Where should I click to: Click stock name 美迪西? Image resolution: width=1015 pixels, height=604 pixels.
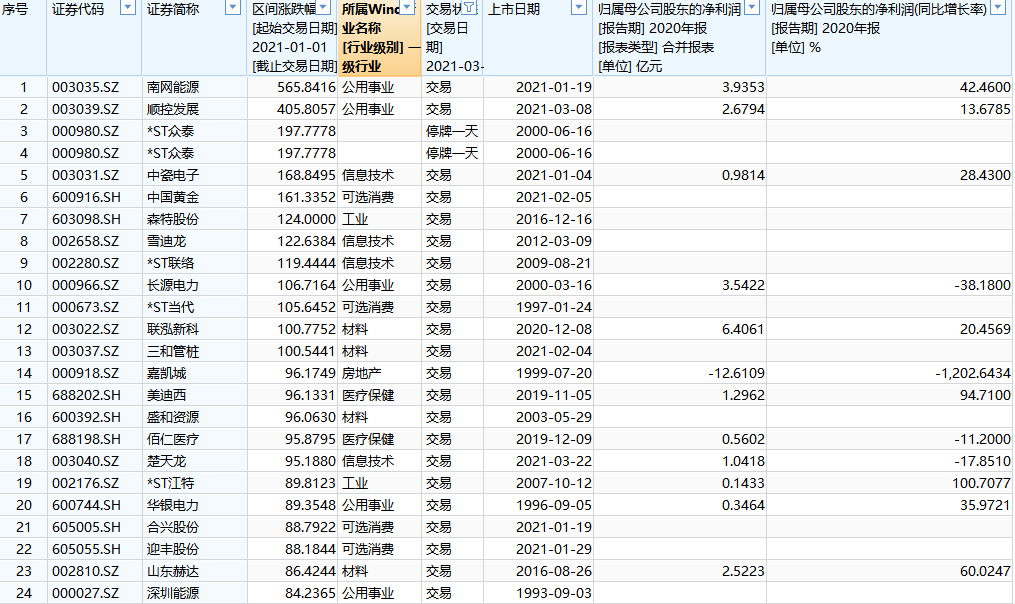click(x=166, y=396)
